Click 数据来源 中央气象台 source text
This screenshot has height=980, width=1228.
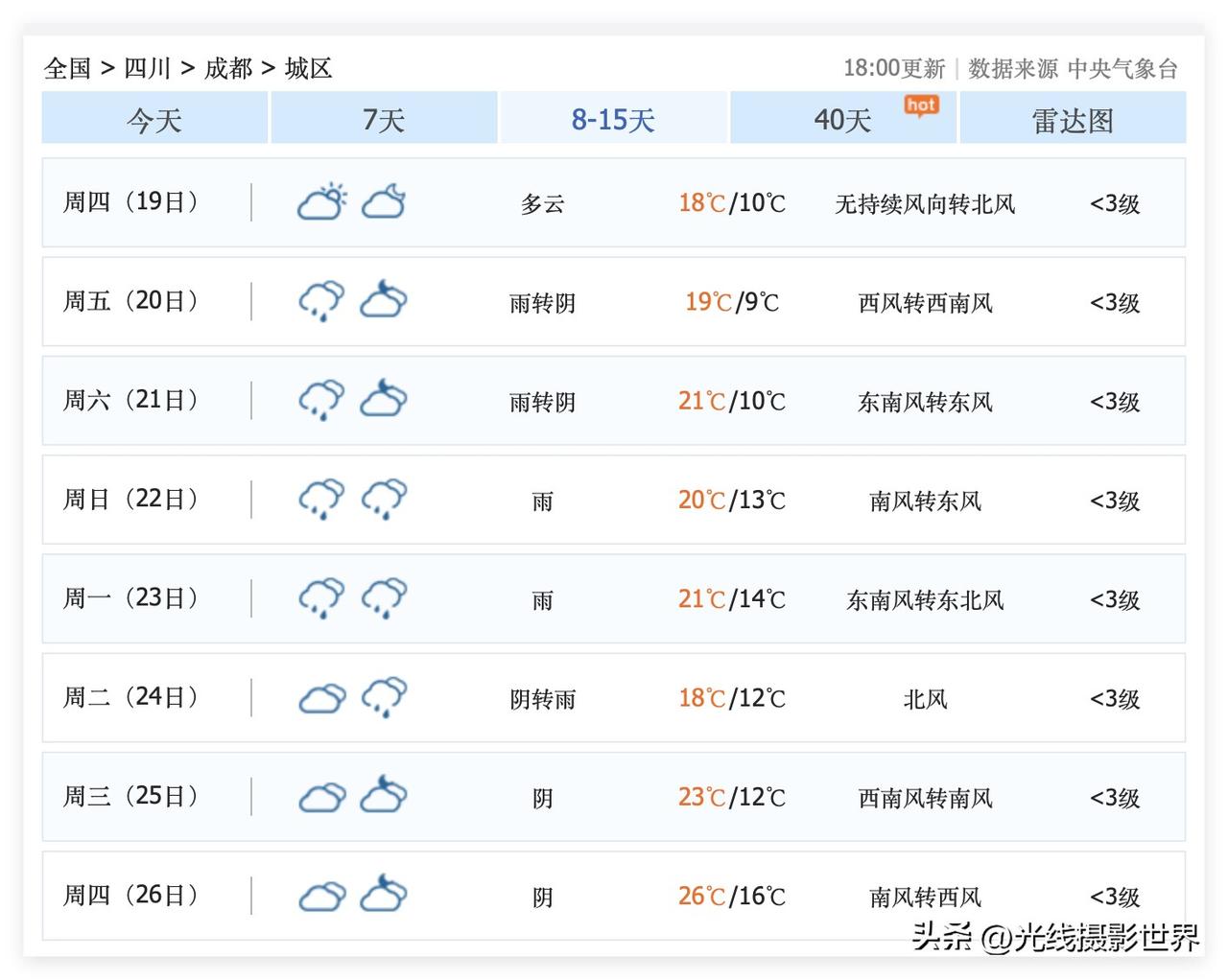[1073, 69]
